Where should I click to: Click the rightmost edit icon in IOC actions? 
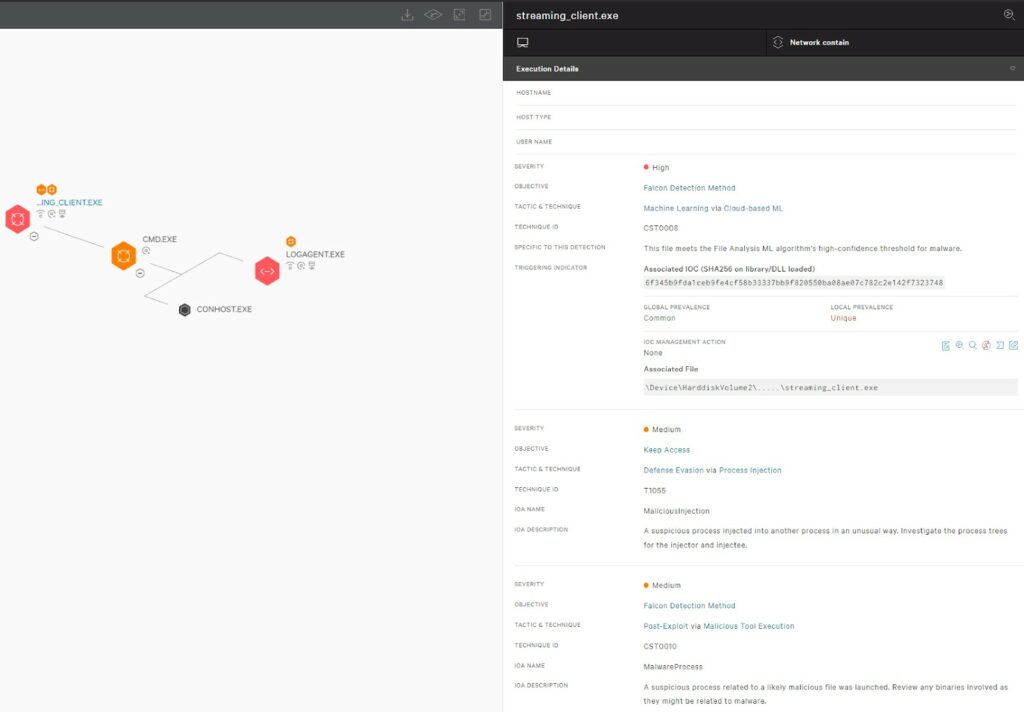[x=1013, y=345]
